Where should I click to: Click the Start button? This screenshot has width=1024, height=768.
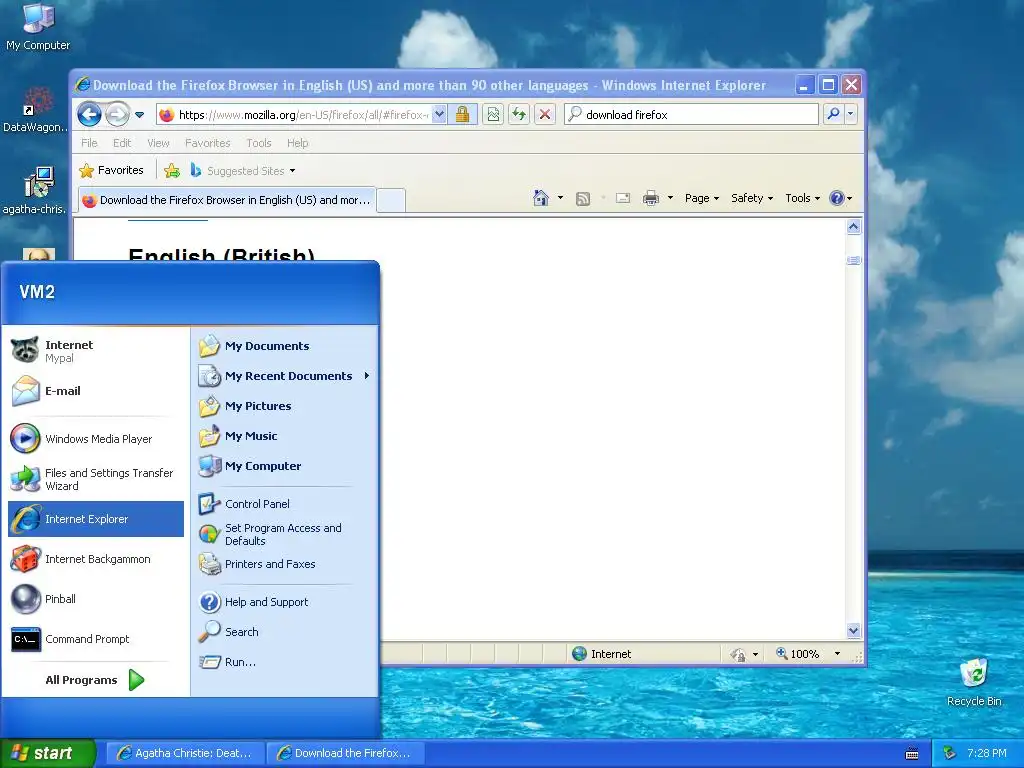(48, 753)
